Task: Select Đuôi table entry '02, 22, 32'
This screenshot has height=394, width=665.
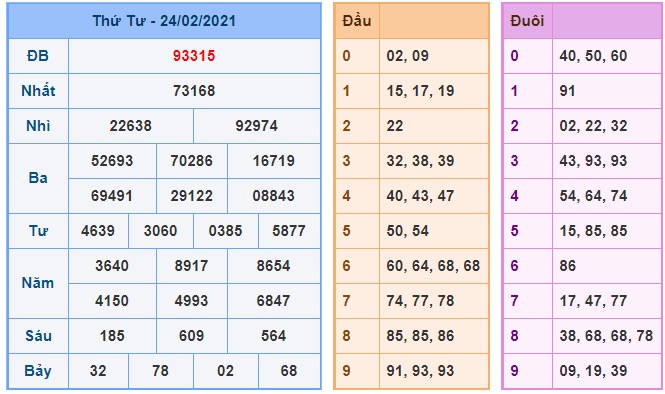Action: pyautogui.click(x=593, y=126)
